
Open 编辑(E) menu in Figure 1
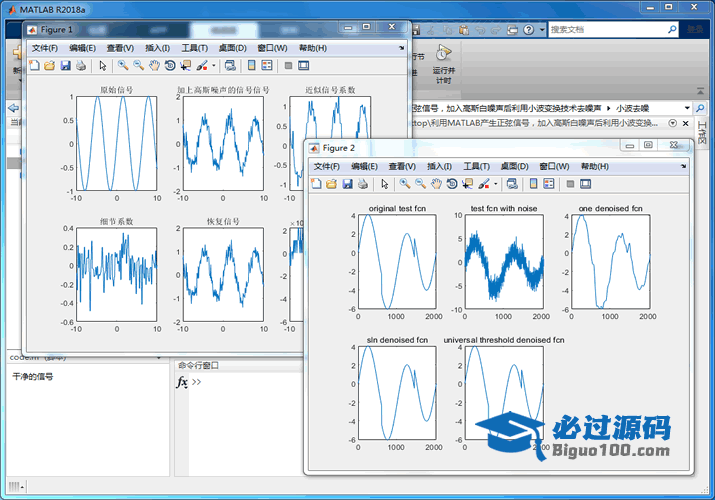[83, 48]
